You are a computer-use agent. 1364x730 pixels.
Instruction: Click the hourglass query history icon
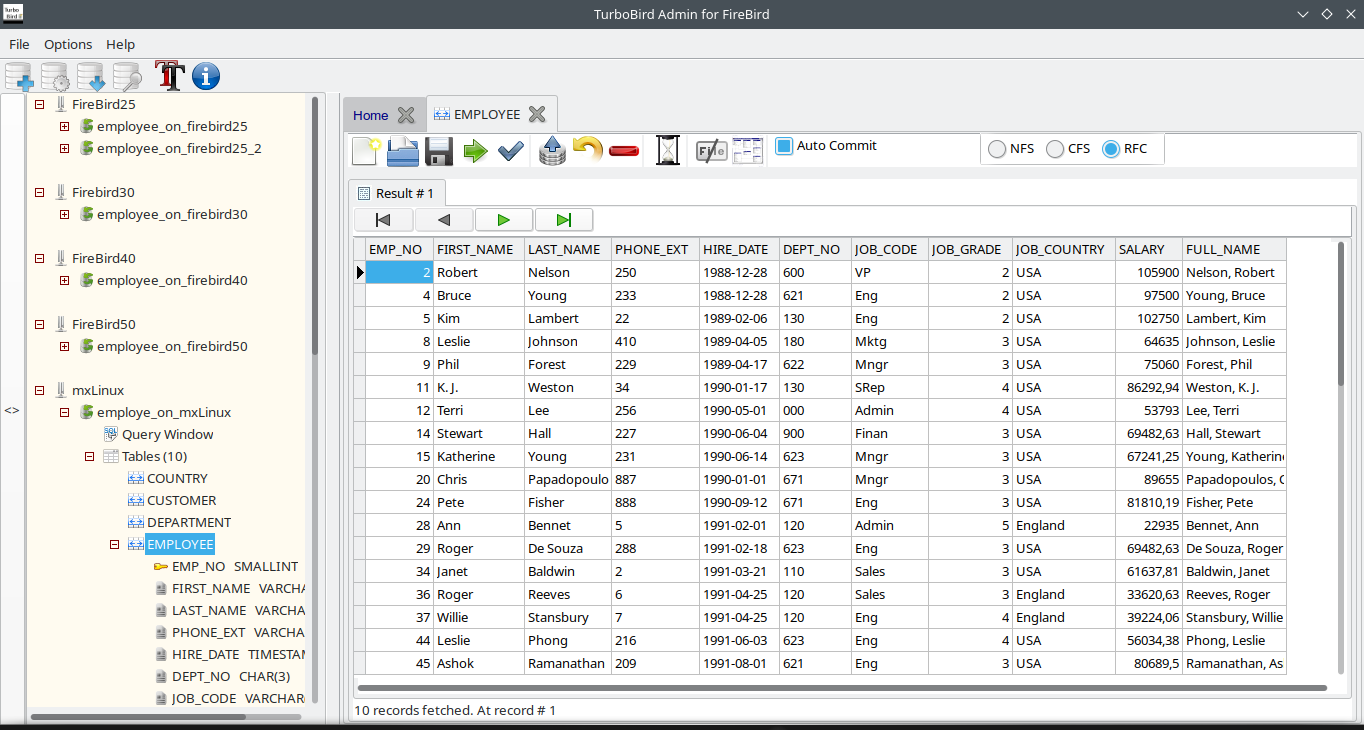pos(665,150)
